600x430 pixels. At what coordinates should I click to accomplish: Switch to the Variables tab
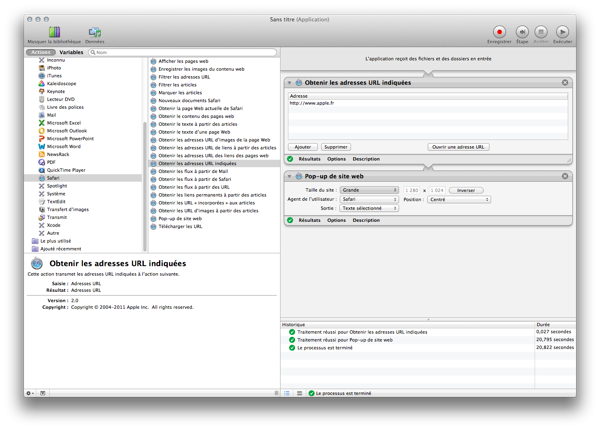tap(71, 51)
